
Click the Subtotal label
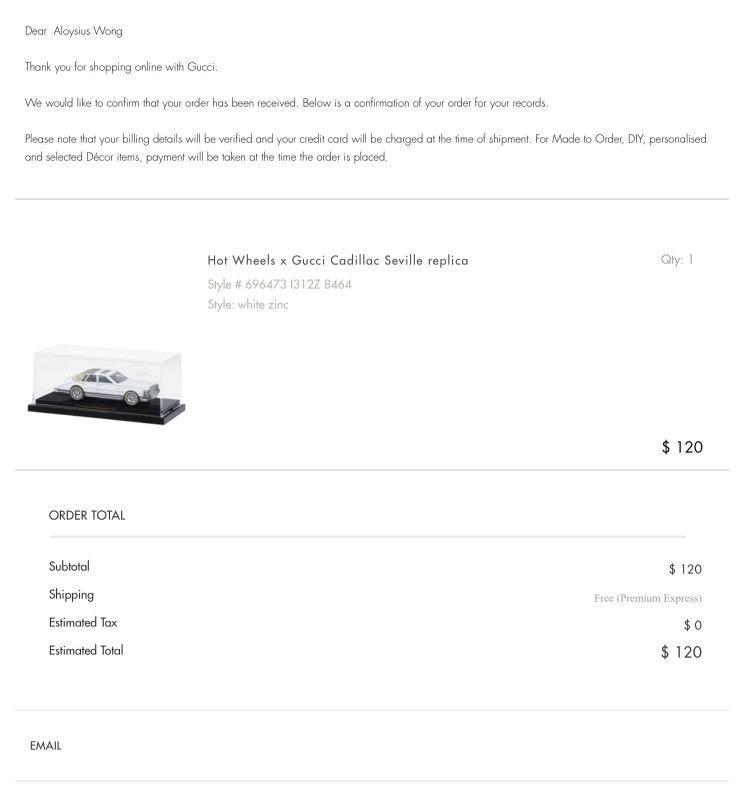click(69, 566)
